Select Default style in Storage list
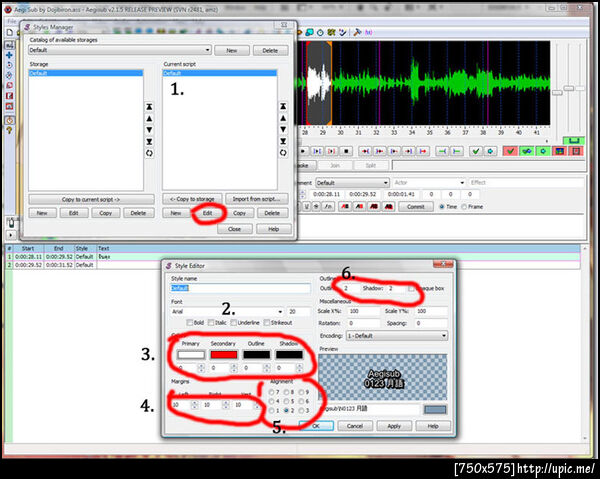Screen dimensions: 600x479 click(86, 73)
